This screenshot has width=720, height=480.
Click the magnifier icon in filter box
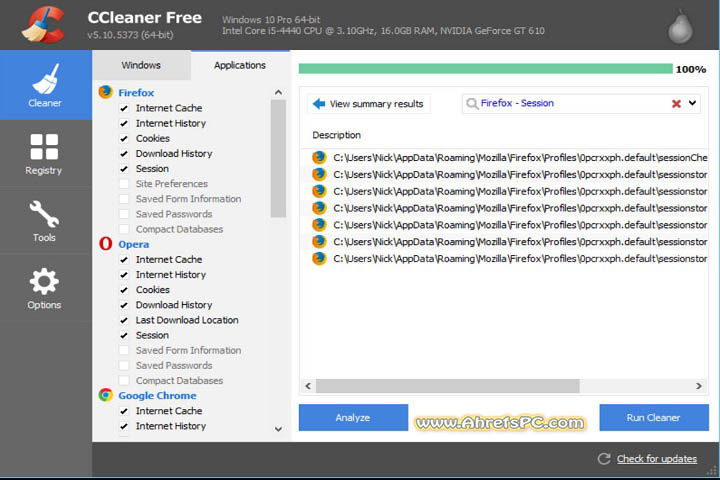(x=472, y=103)
